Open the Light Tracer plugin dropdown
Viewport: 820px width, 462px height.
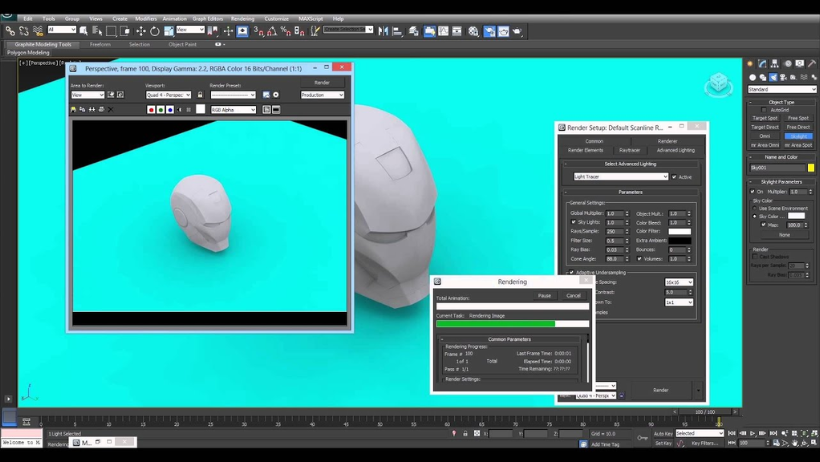point(621,177)
